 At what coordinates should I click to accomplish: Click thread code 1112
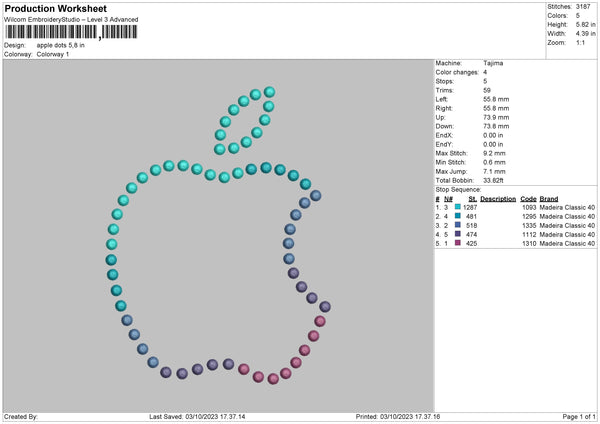(x=529, y=234)
